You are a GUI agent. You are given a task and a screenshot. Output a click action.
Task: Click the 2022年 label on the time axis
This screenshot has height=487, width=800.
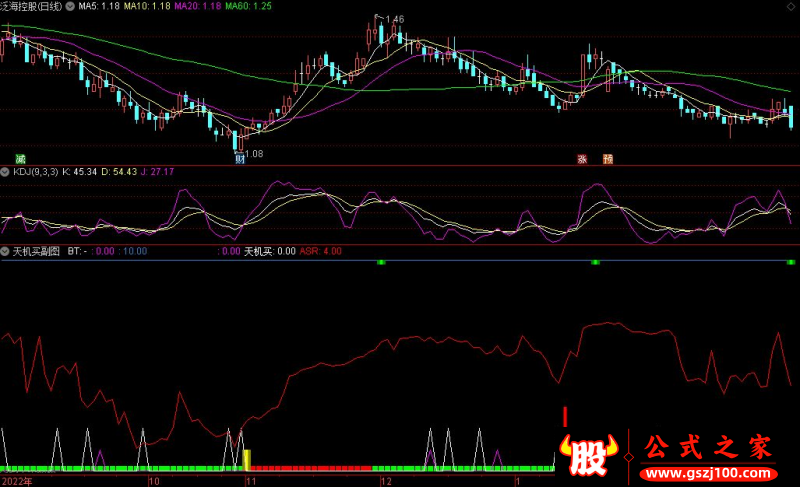coord(17,480)
